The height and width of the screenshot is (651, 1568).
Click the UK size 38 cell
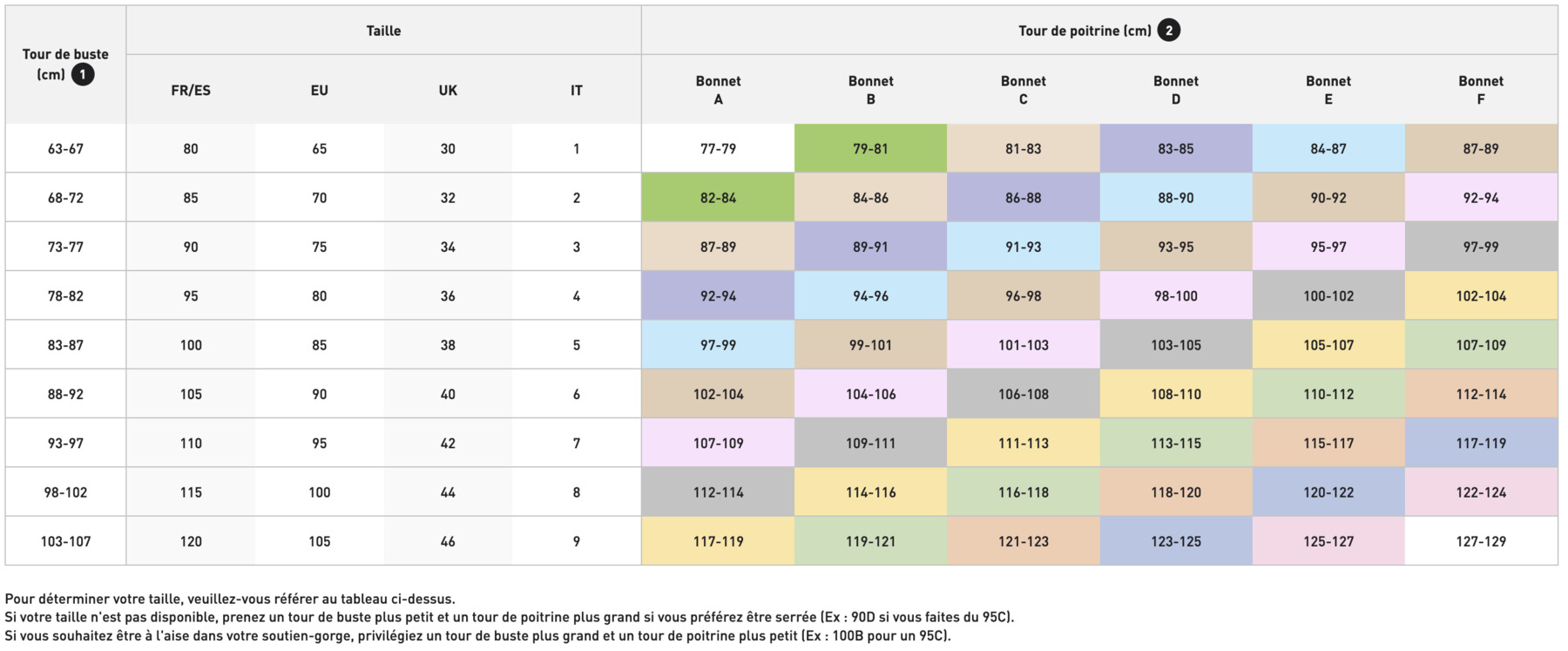coord(448,345)
